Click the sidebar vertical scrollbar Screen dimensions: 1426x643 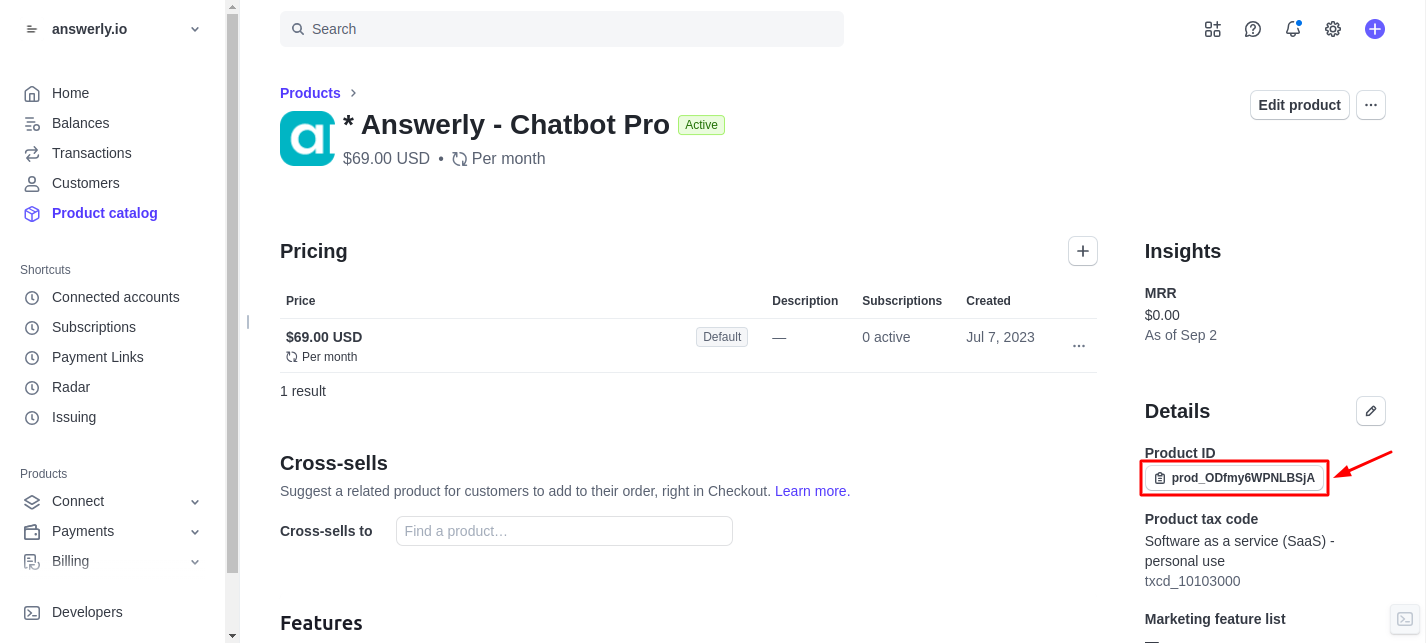point(232,293)
